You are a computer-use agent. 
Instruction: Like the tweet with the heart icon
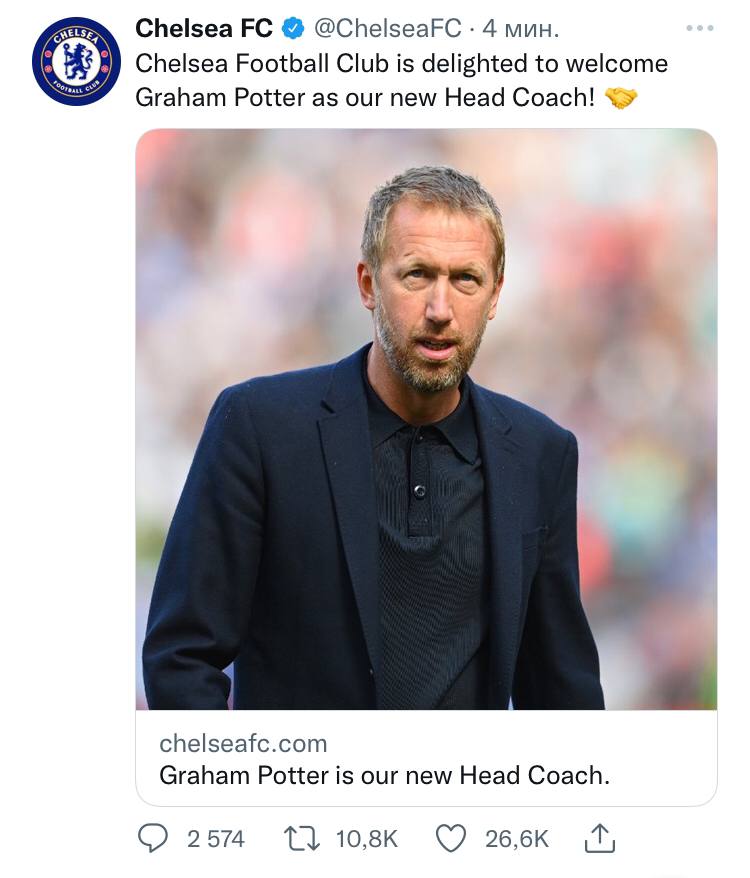452,838
